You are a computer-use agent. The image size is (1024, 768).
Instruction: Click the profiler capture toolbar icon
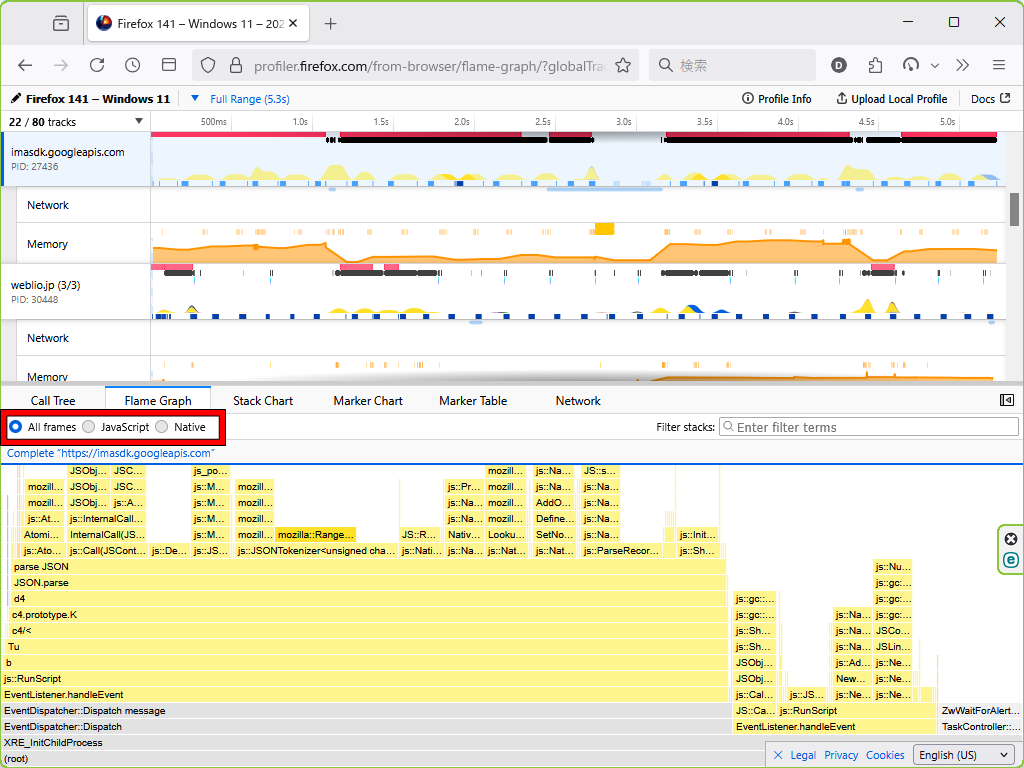pyautogui.click(x=910, y=65)
